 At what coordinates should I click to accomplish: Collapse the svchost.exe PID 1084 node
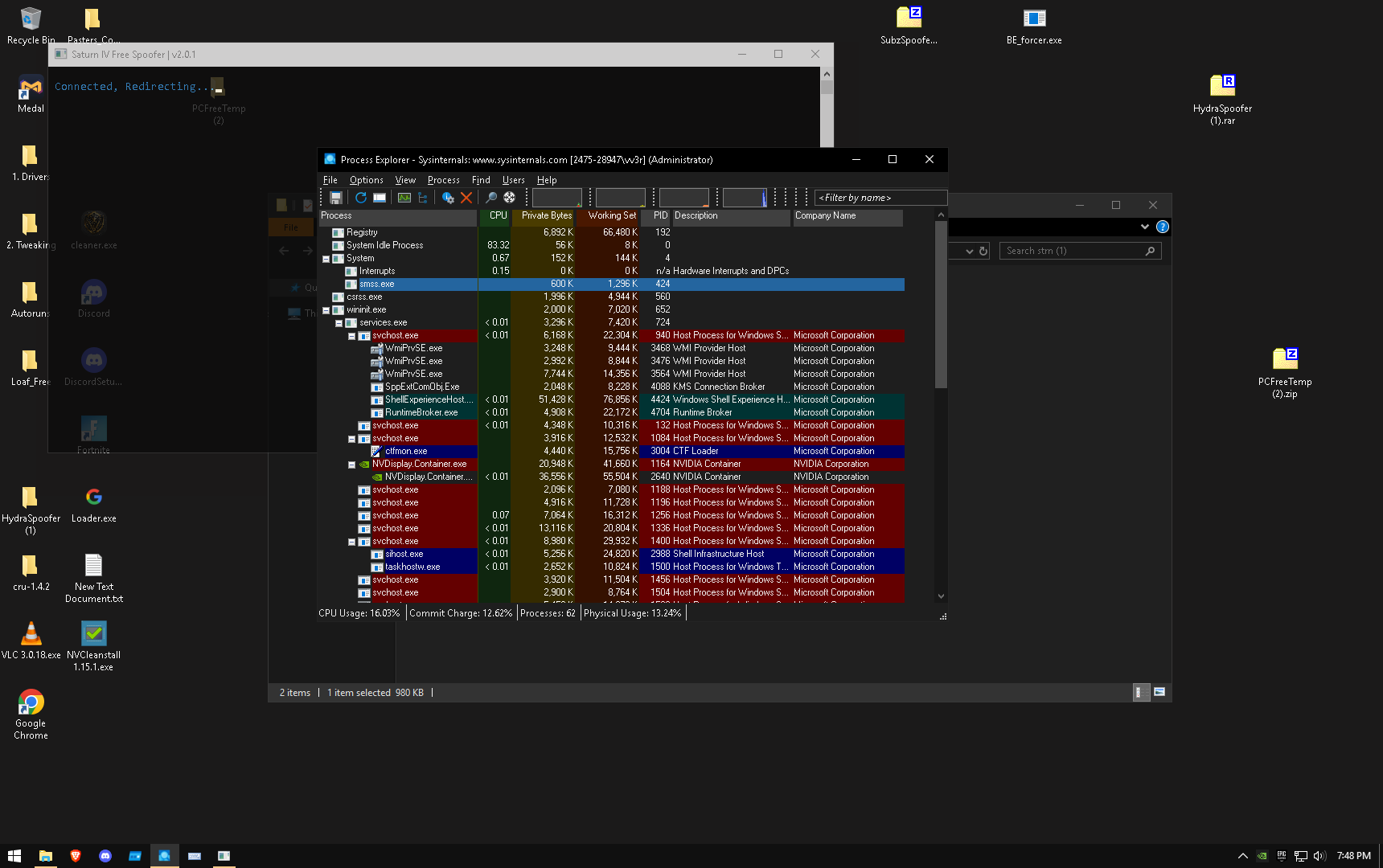point(351,439)
